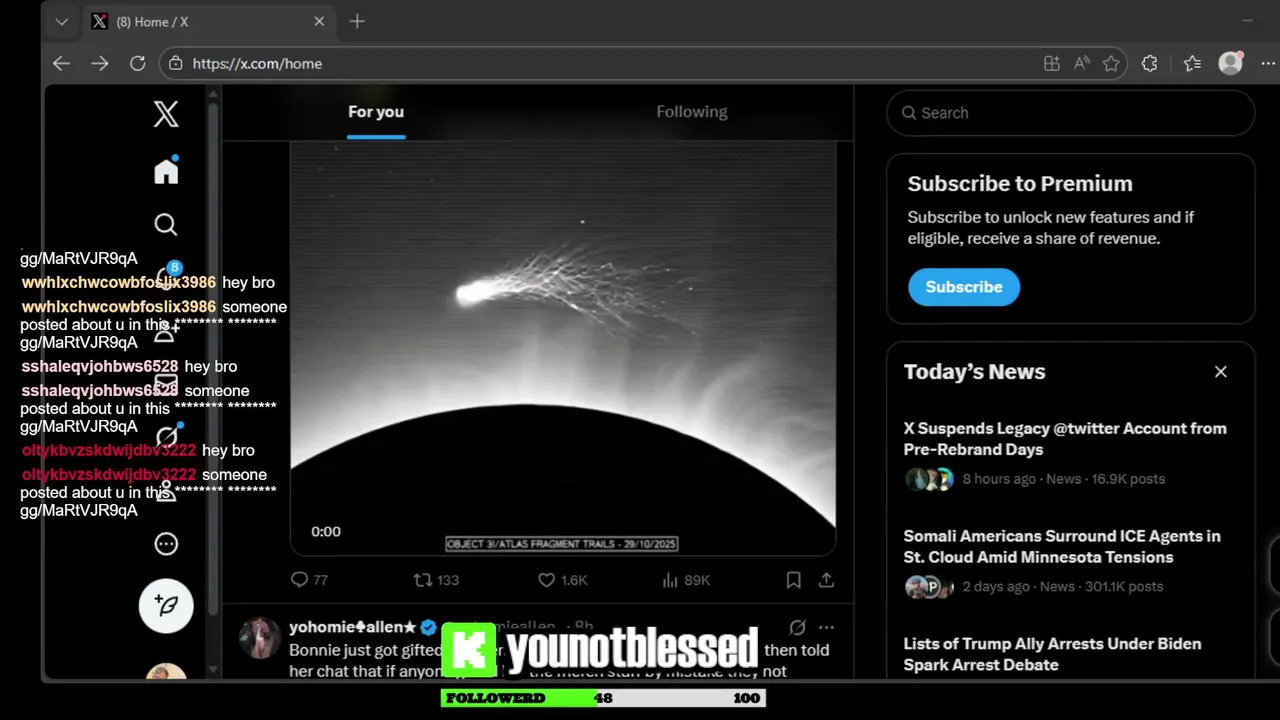Expand the tab actions dropdown chevron
The image size is (1280, 720).
62,21
